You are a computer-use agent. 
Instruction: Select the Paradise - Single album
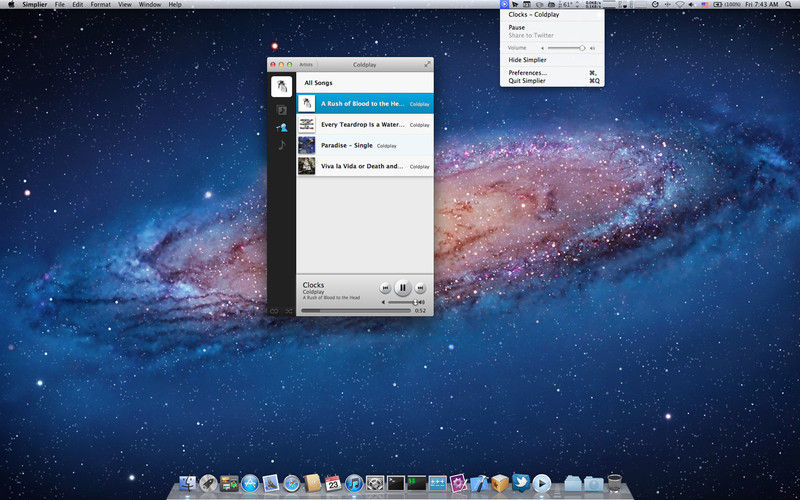(x=365, y=145)
